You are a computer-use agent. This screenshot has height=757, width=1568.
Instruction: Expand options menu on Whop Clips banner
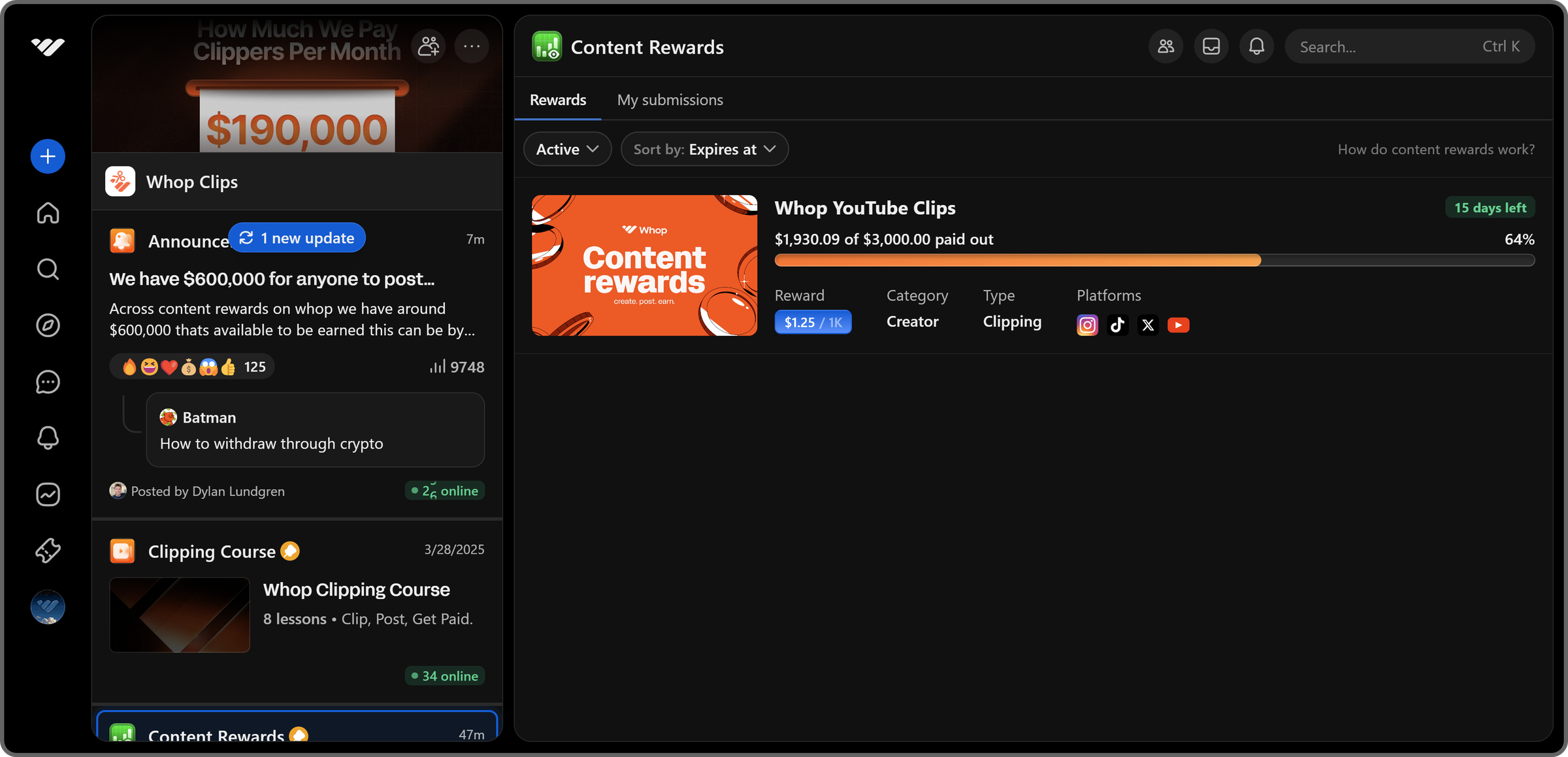pos(472,46)
